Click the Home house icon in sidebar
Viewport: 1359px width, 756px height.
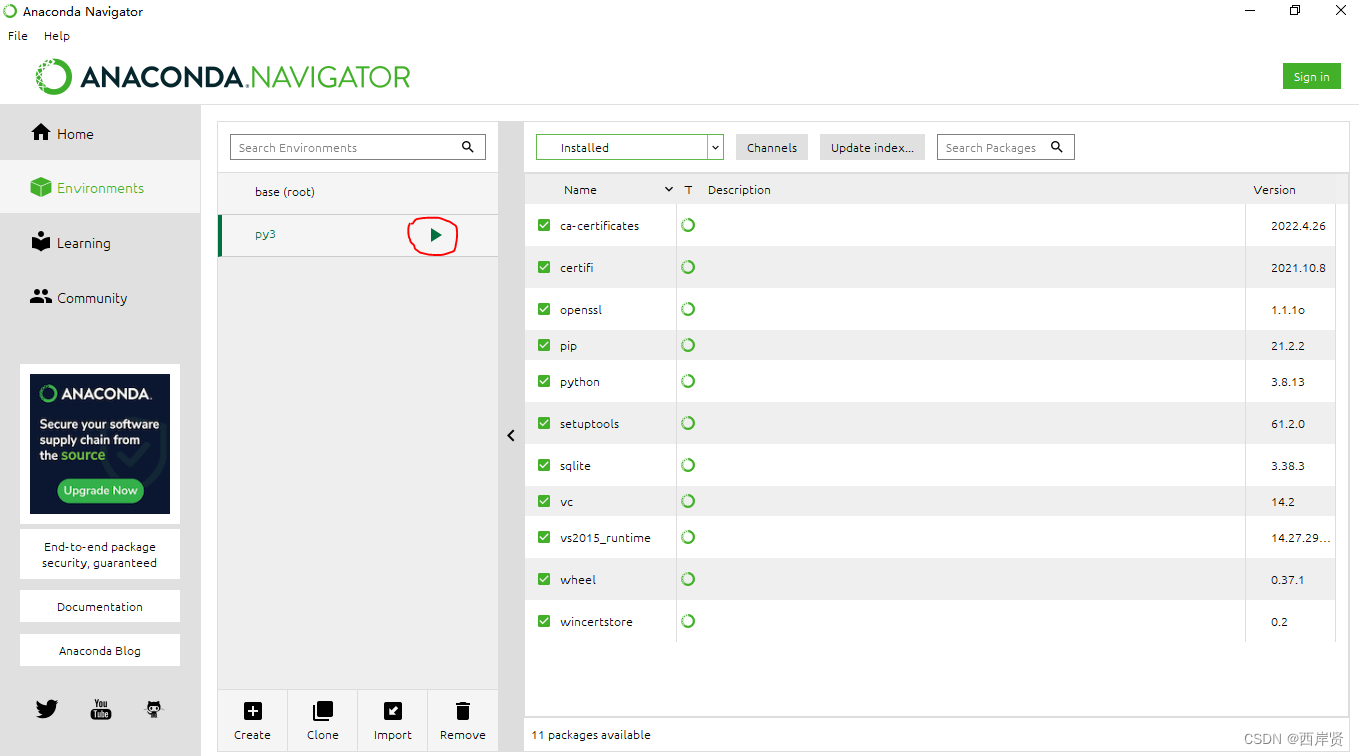(x=41, y=132)
